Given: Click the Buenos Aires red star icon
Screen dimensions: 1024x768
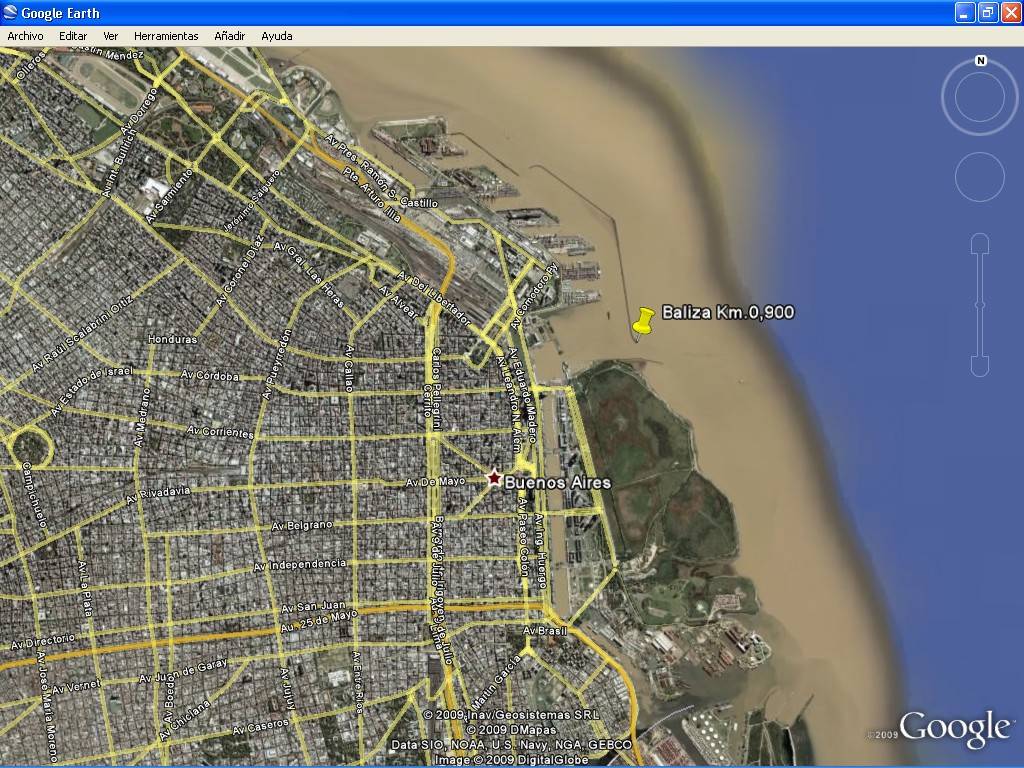Looking at the screenshot, I should 494,477.
